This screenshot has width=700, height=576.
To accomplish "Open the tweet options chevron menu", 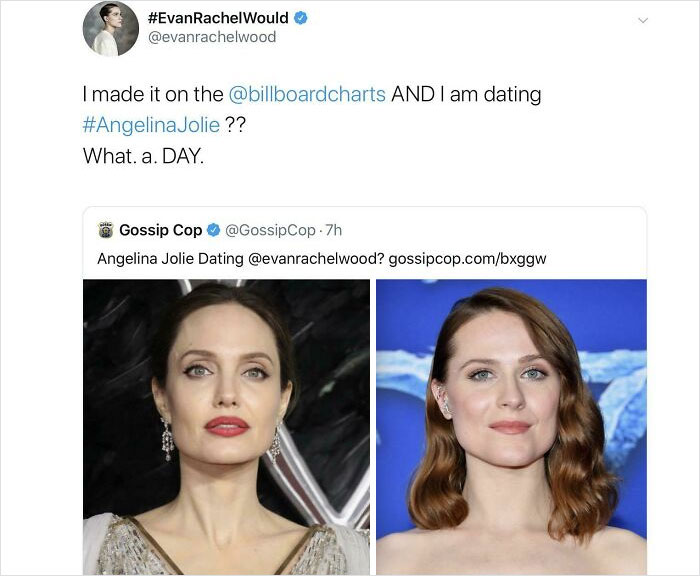I will (x=642, y=19).
